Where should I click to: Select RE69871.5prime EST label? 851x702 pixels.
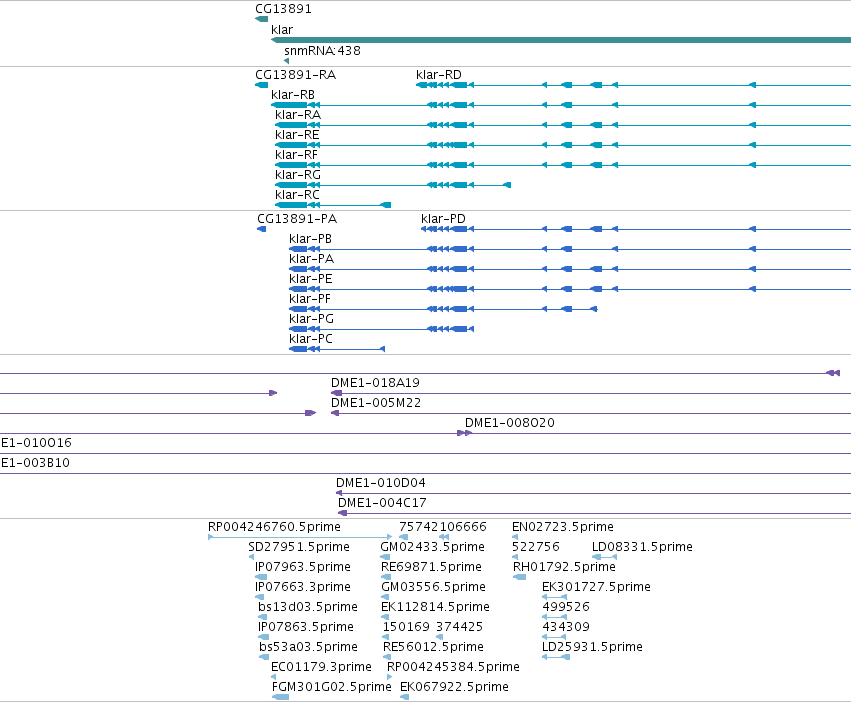tap(431, 567)
